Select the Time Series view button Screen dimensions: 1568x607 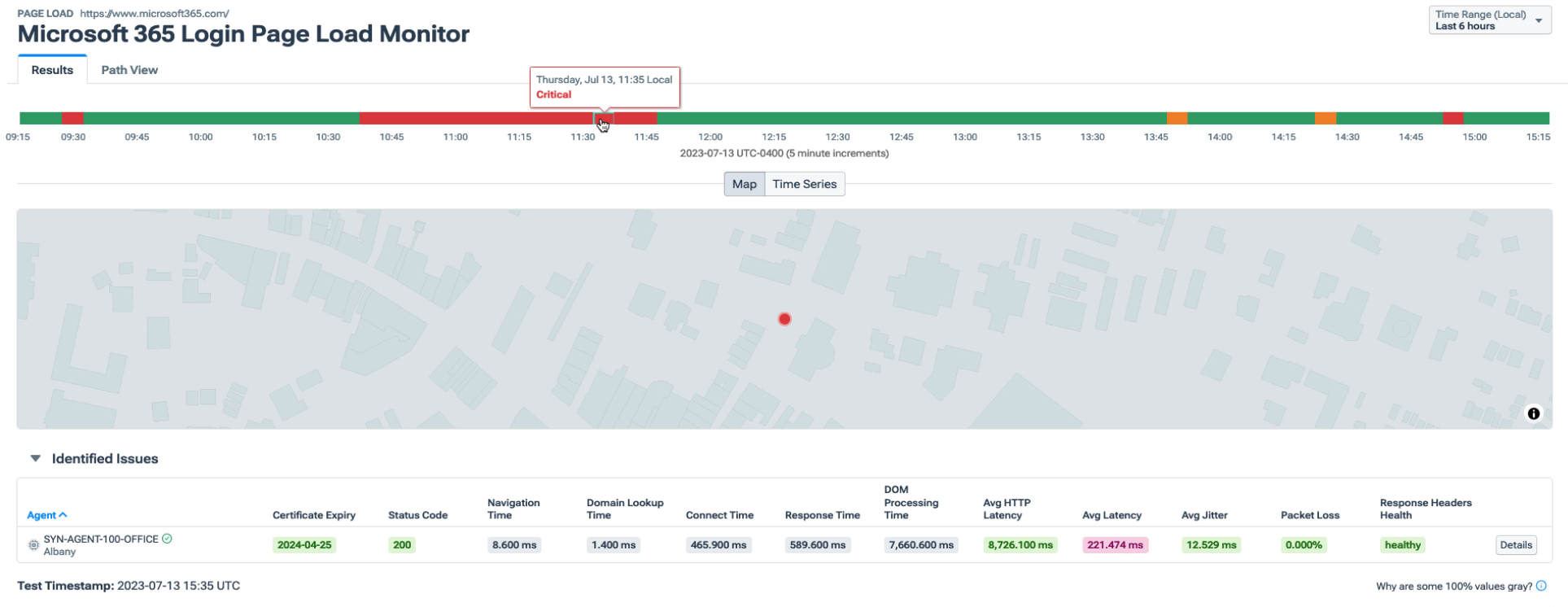coord(805,184)
